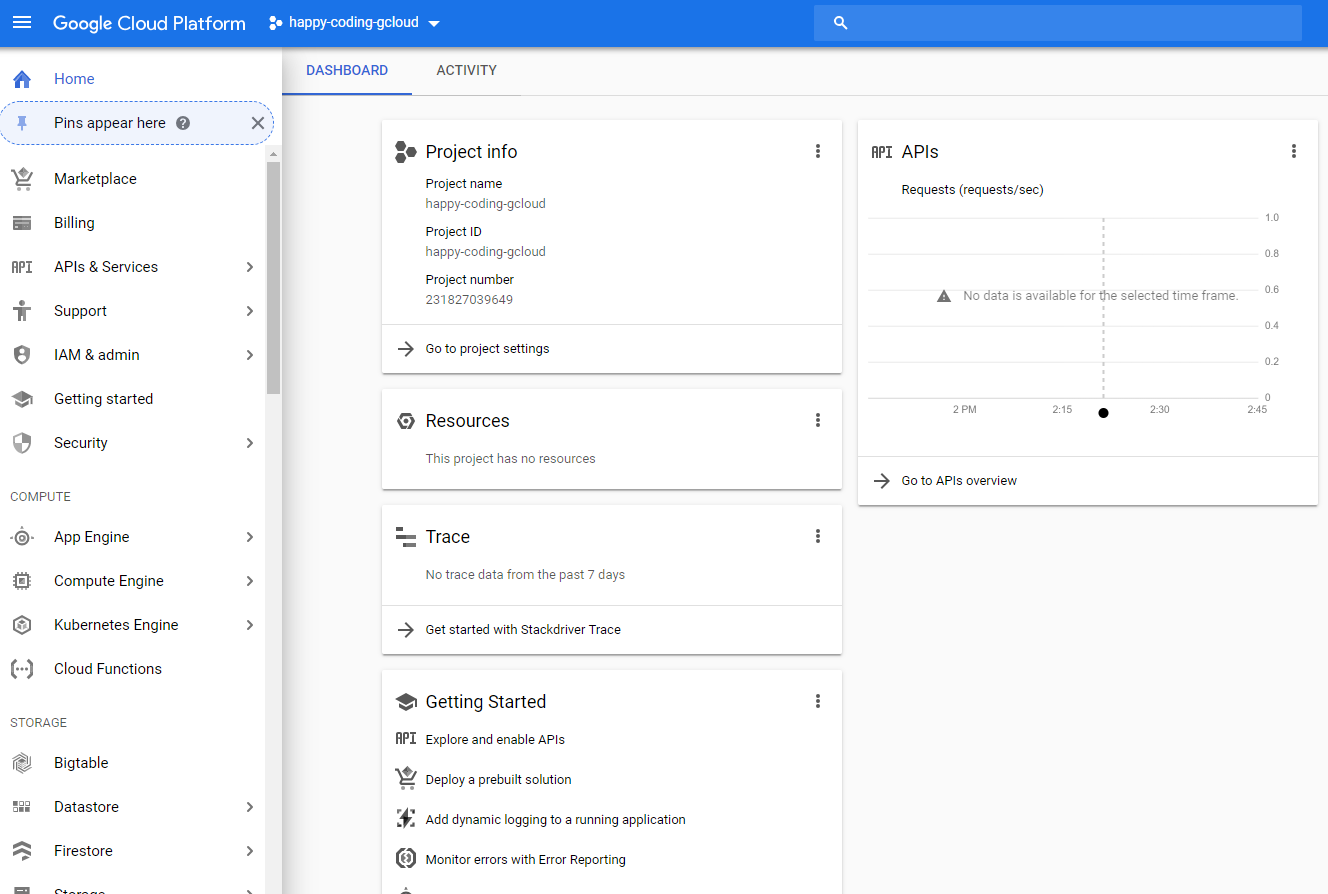Expand Datastore submenu arrow

click(249, 807)
